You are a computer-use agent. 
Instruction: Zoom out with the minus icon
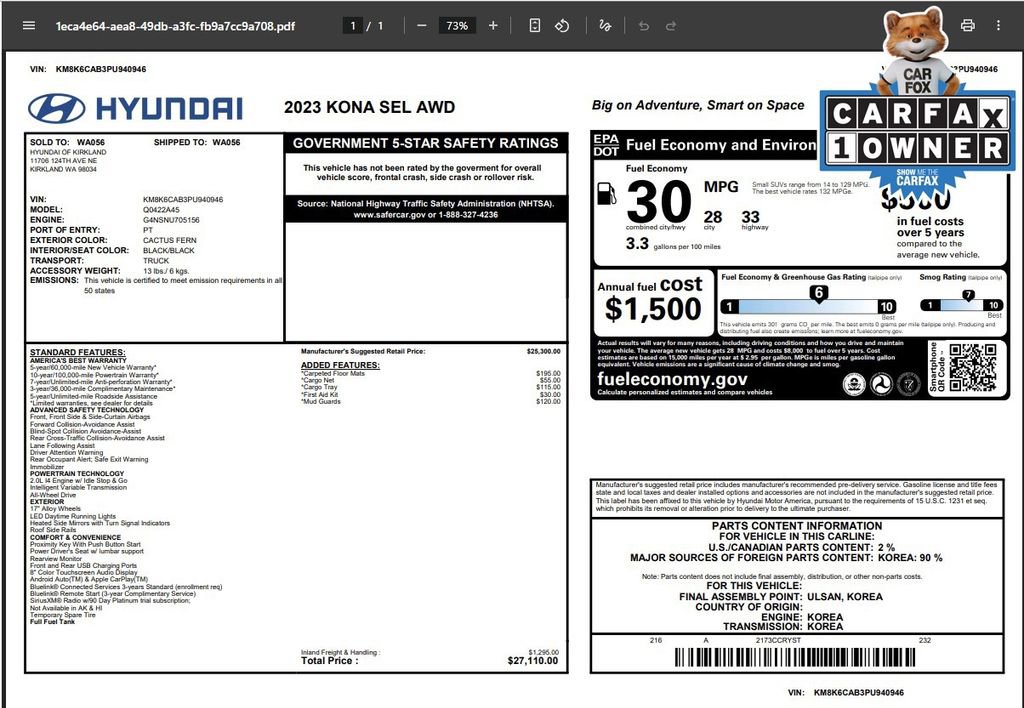pyautogui.click(x=421, y=25)
